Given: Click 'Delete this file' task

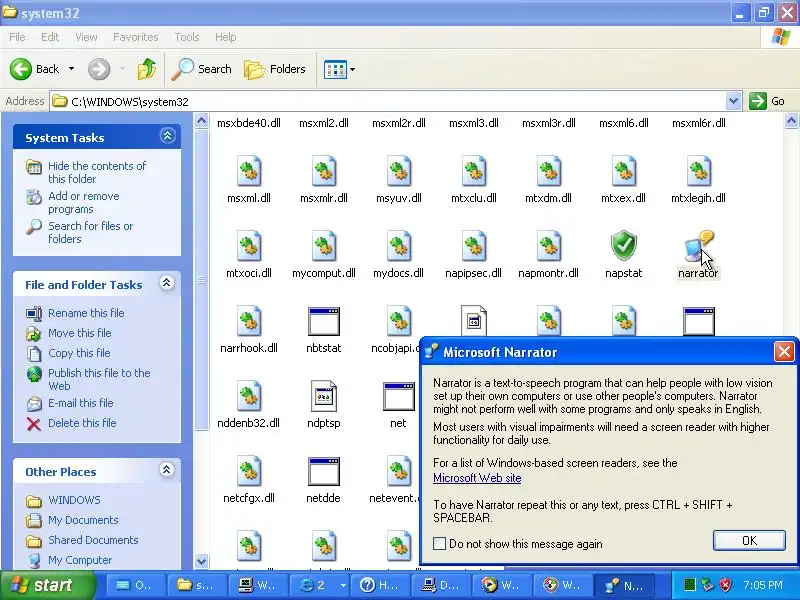Looking at the screenshot, I should (82, 423).
